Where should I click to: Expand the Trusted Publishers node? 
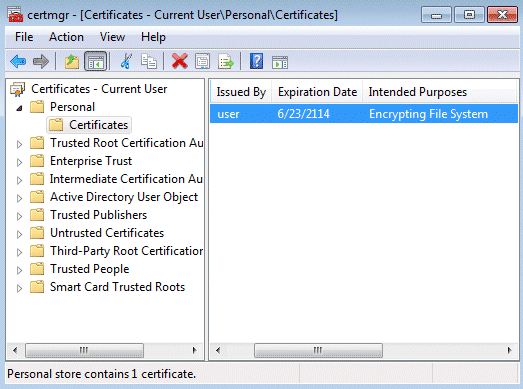pos(19,216)
